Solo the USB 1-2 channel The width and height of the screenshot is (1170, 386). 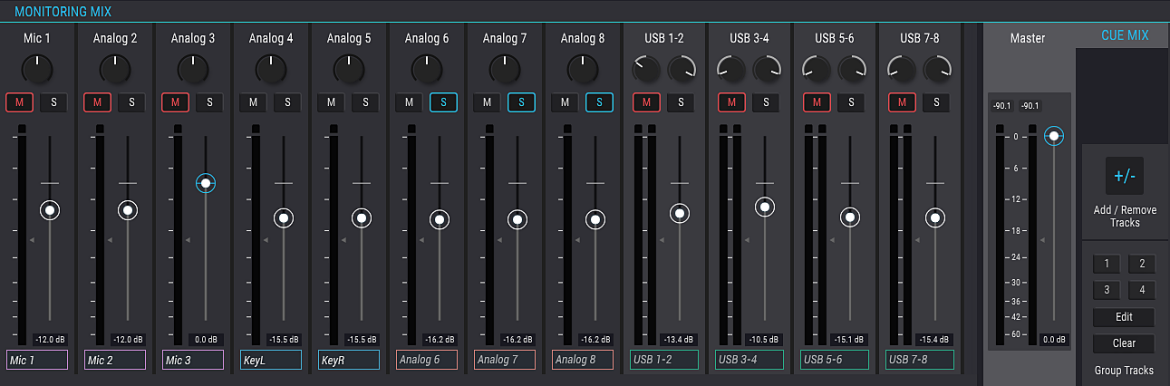681,102
